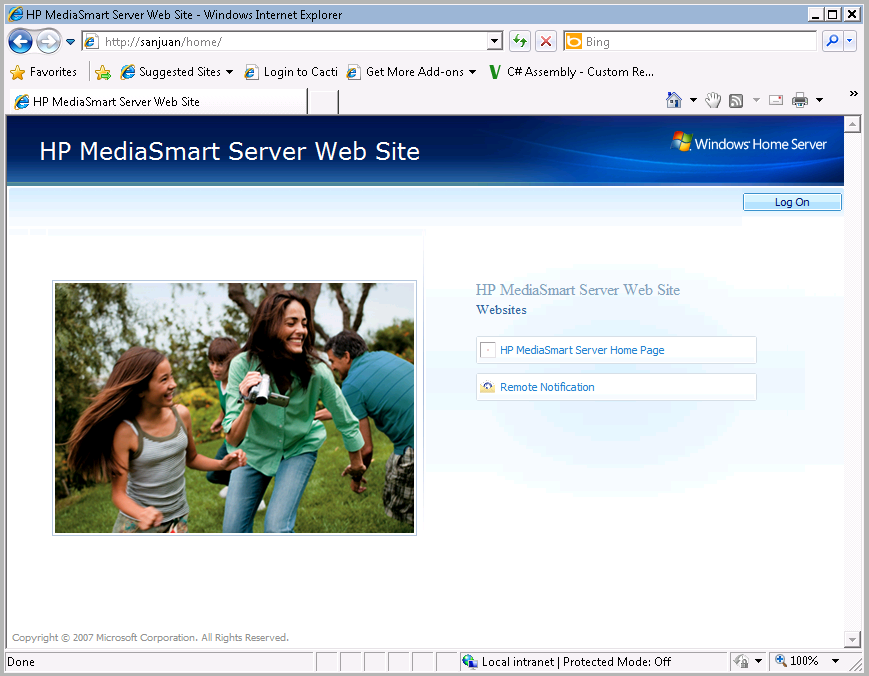Expand the Suggested Sites dropdown arrow

pos(229,72)
